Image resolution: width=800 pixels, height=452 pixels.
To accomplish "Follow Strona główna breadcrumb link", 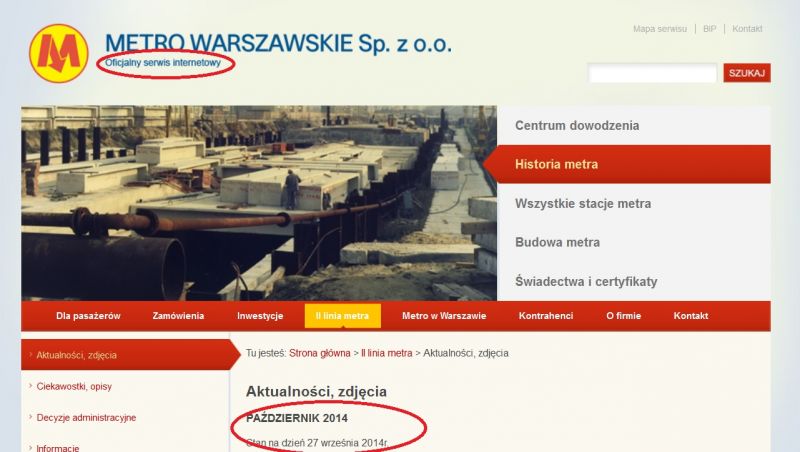I will tap(320, 353).
